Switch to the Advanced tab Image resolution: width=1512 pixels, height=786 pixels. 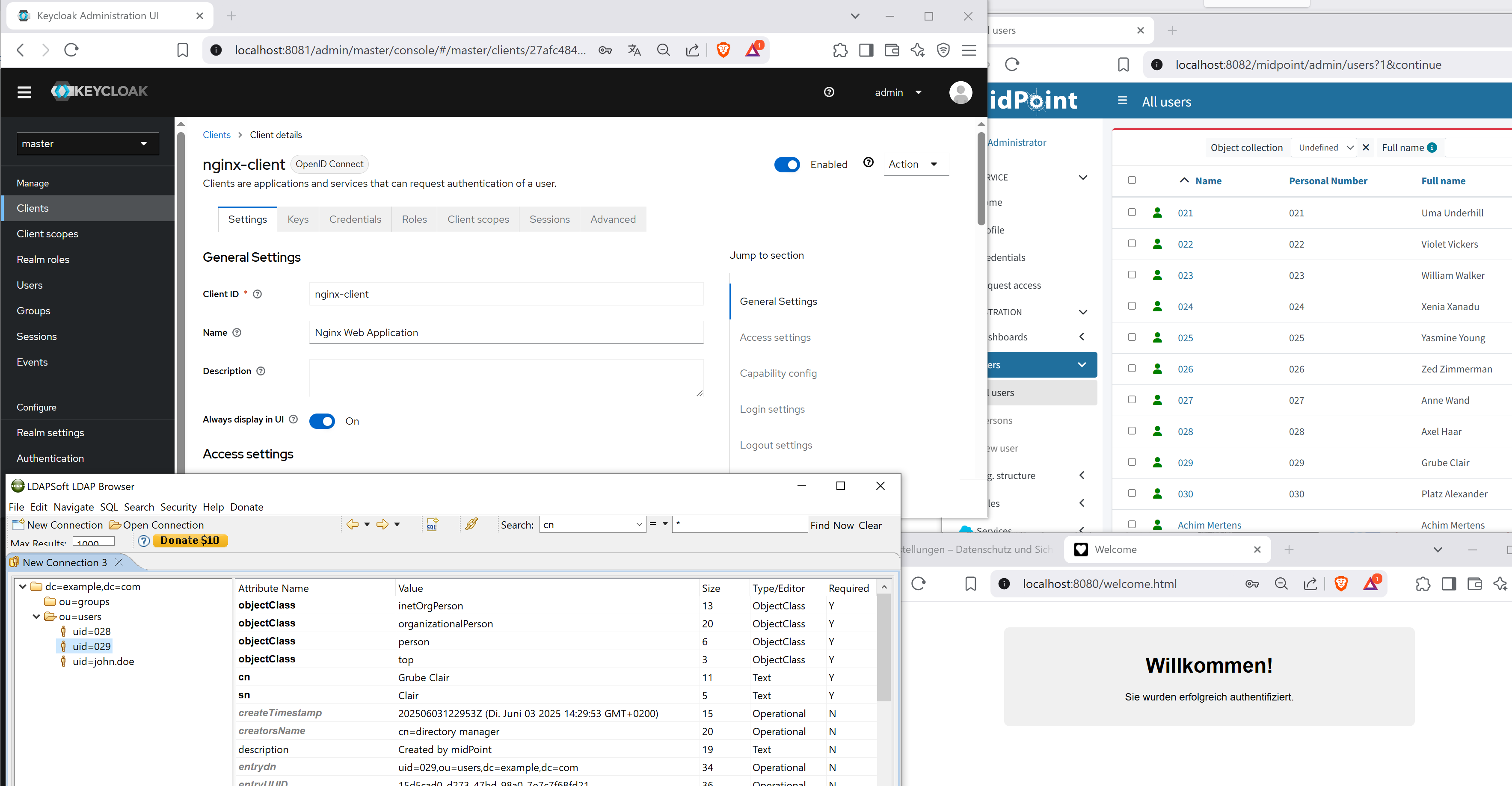coord(613,219)
